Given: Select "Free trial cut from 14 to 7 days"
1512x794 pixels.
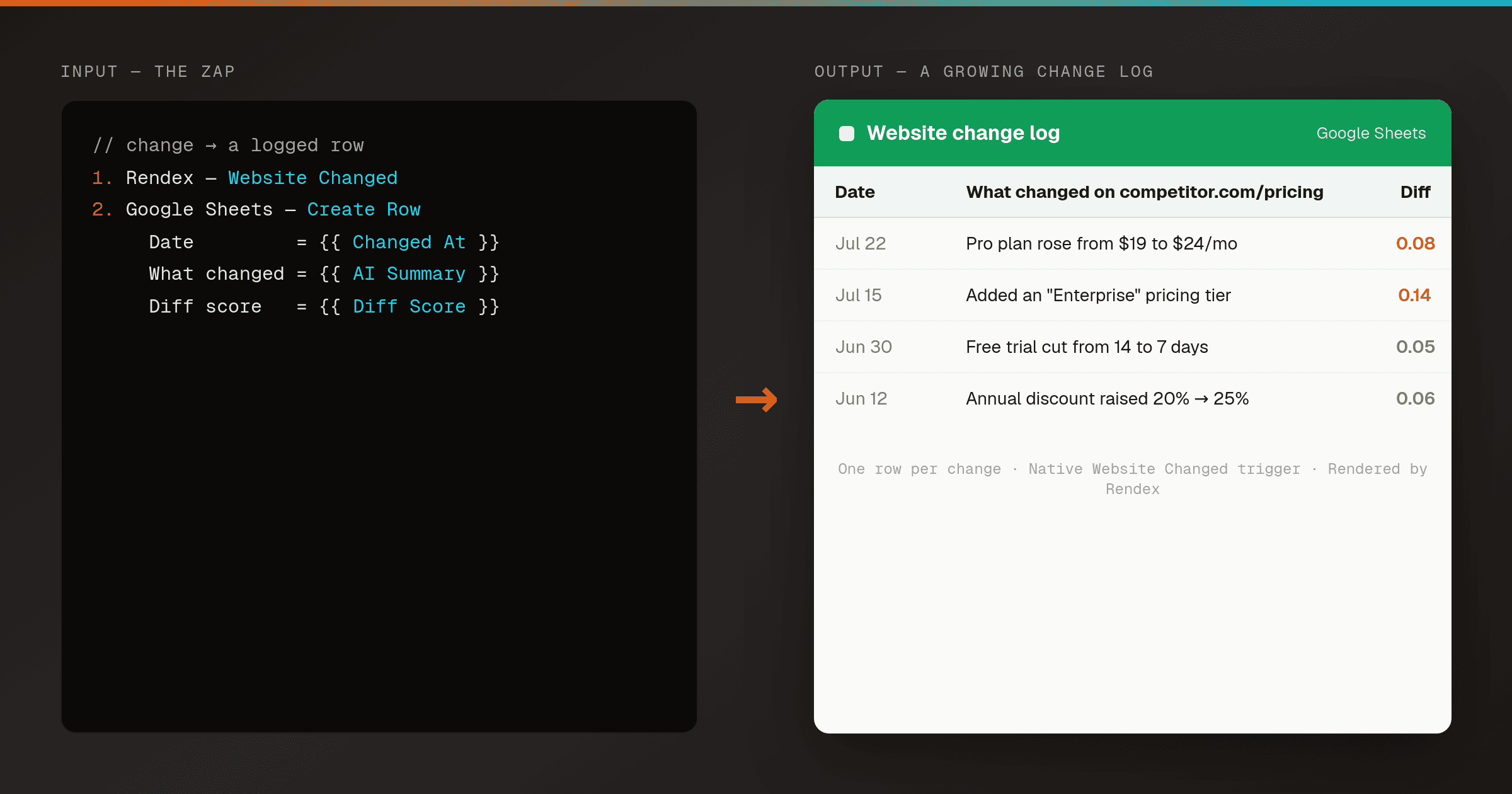Looking at the screenshot, I should [x=1087, y=347].
